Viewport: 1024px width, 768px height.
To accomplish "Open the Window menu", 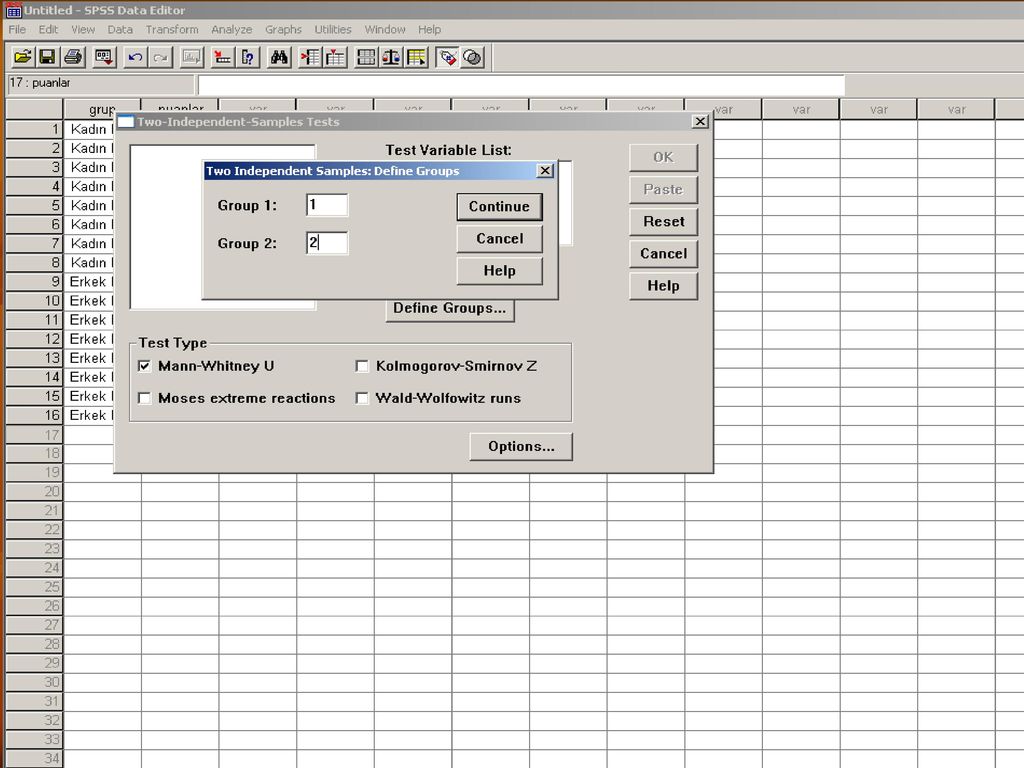I will click(x=385, y=29).
